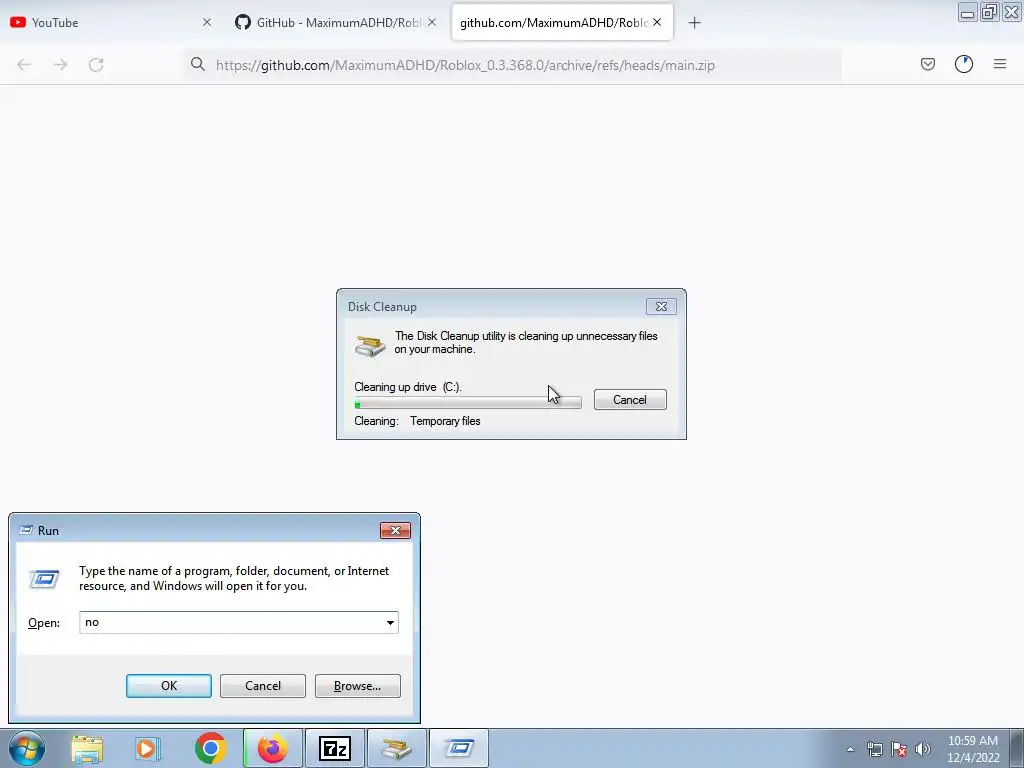
Task: Show hidden system tray icons
Action: tap(850, 749)
